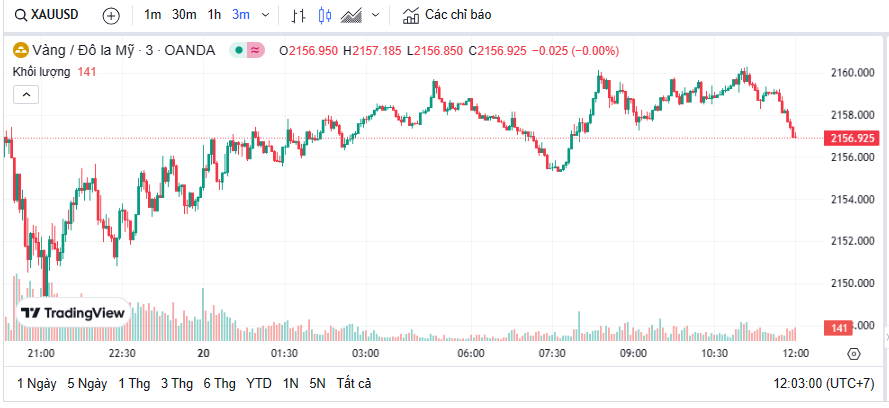The image size is (889, 408).
Task: Toggle the green market status indicator
Action: (x=238, y=50)
